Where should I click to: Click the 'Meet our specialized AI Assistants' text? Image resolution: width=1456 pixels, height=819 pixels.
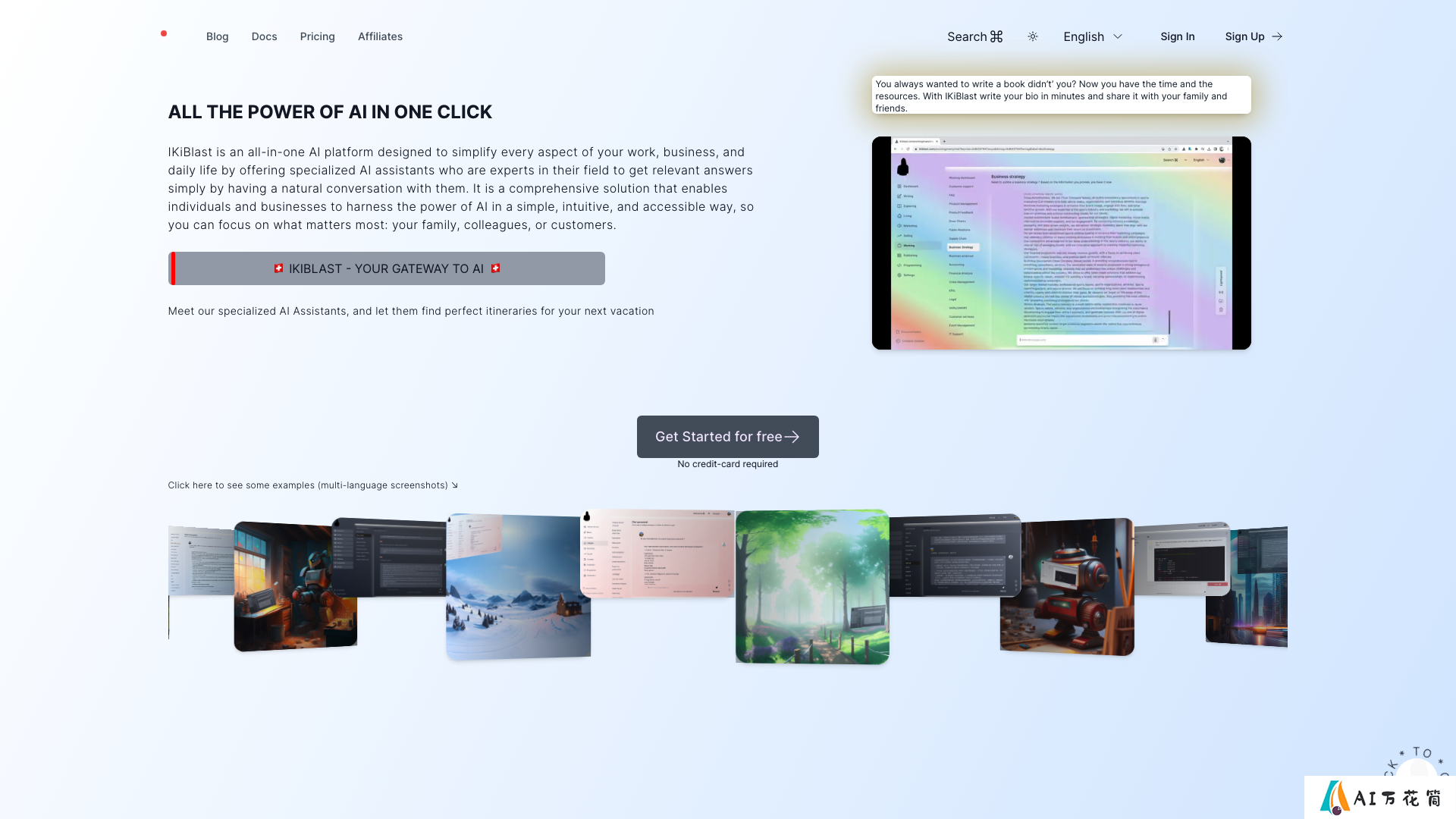tap(411, 311)
